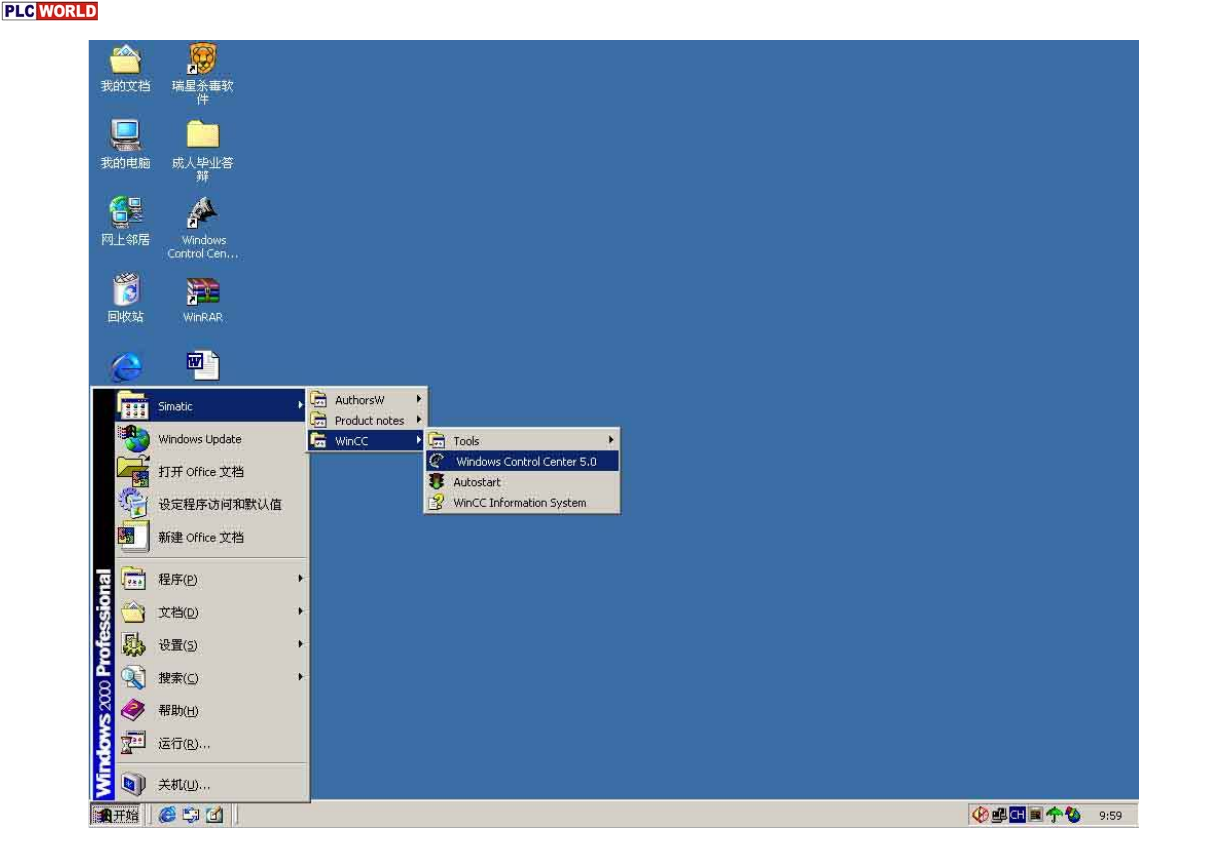The width and height of the screenshot is (1228, 868).
Task: Click the 关机 shut down computer icon
Action: click(133, 784)
